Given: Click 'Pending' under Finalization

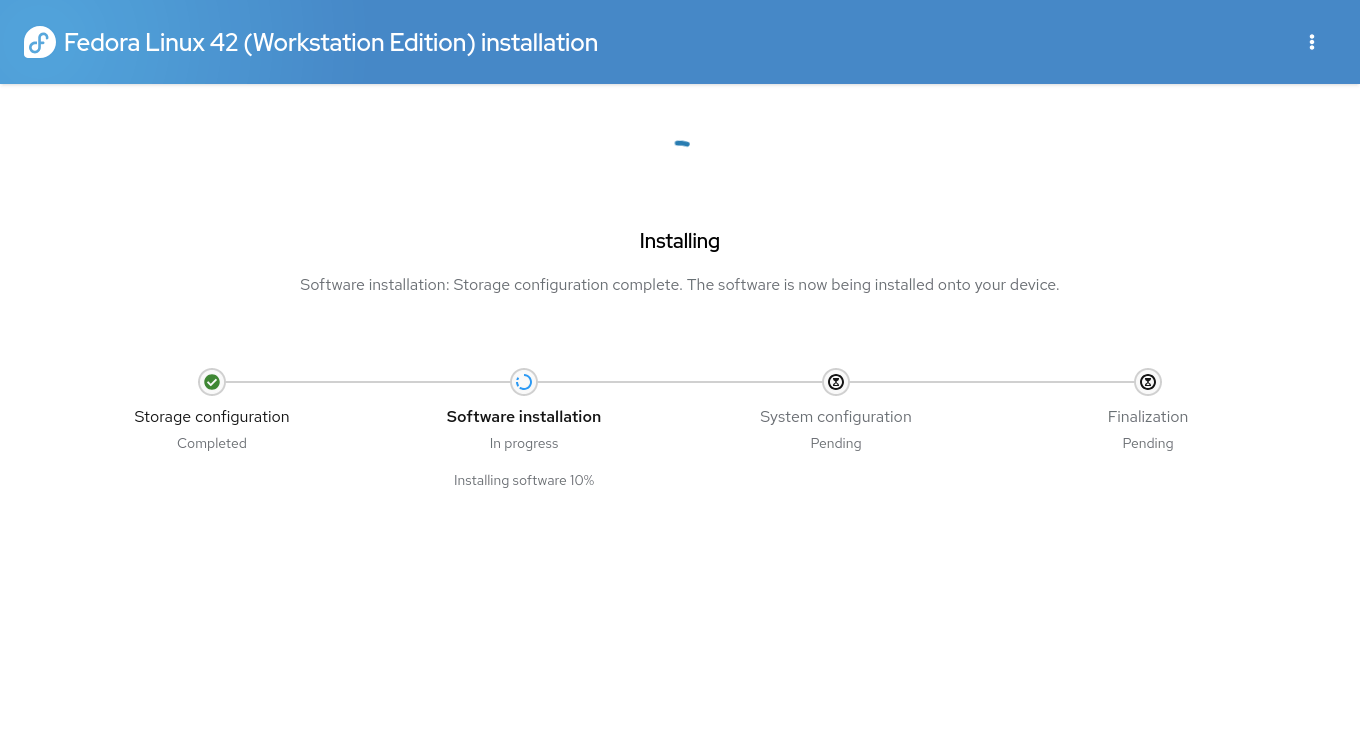Looking at the screenshot, I should click(1148, 444).
